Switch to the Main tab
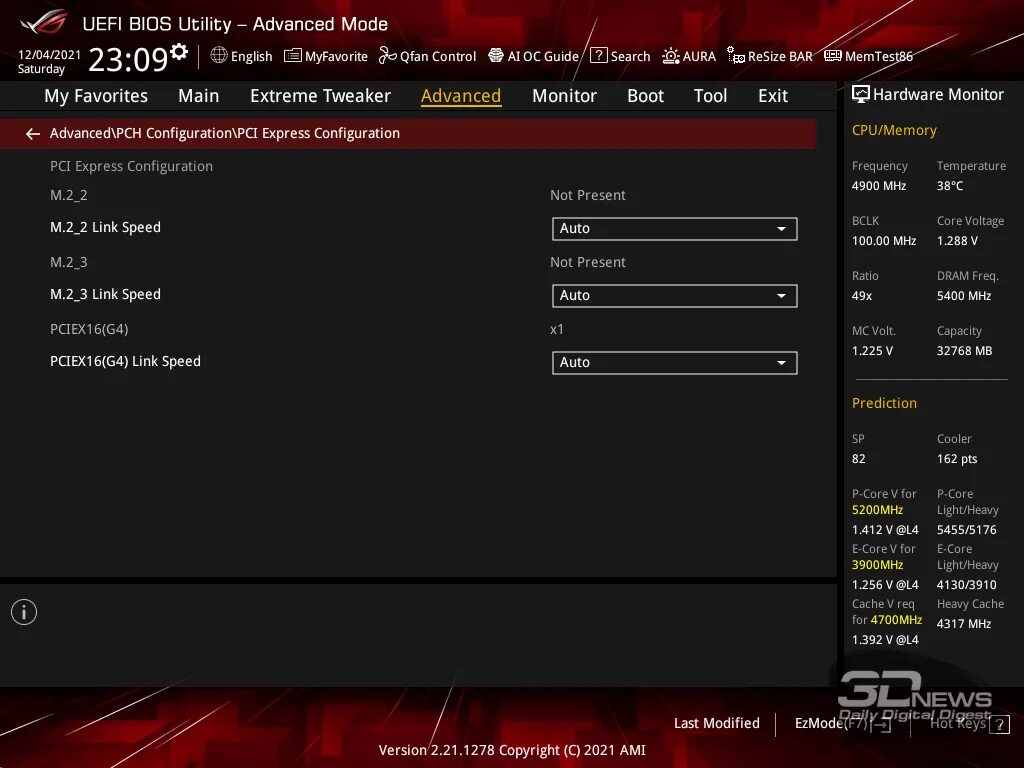 (199, 96)
